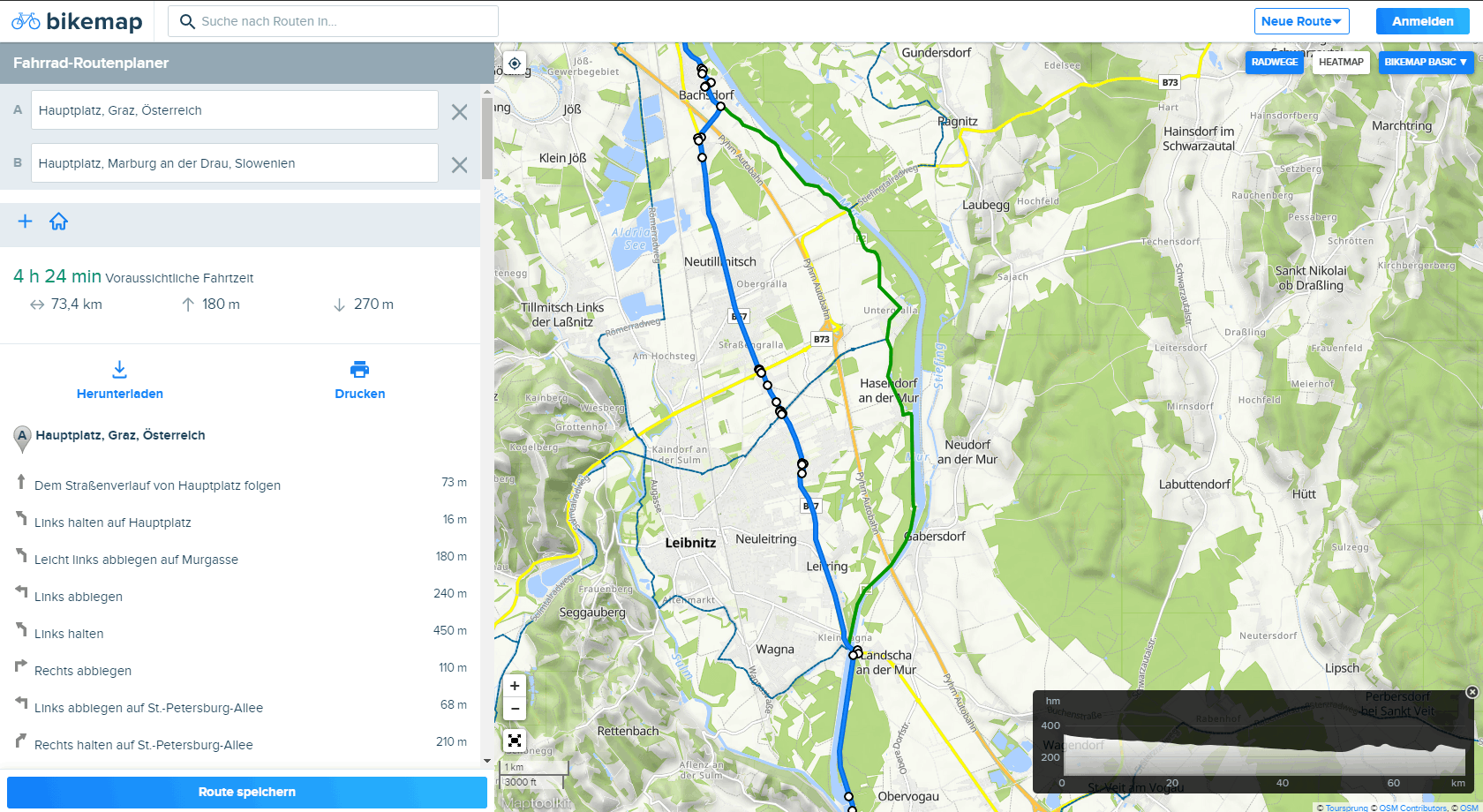This screenshot has height=812, width=1483.
Task: Add a waypoint with the plus icon
Action: (26, 222)
